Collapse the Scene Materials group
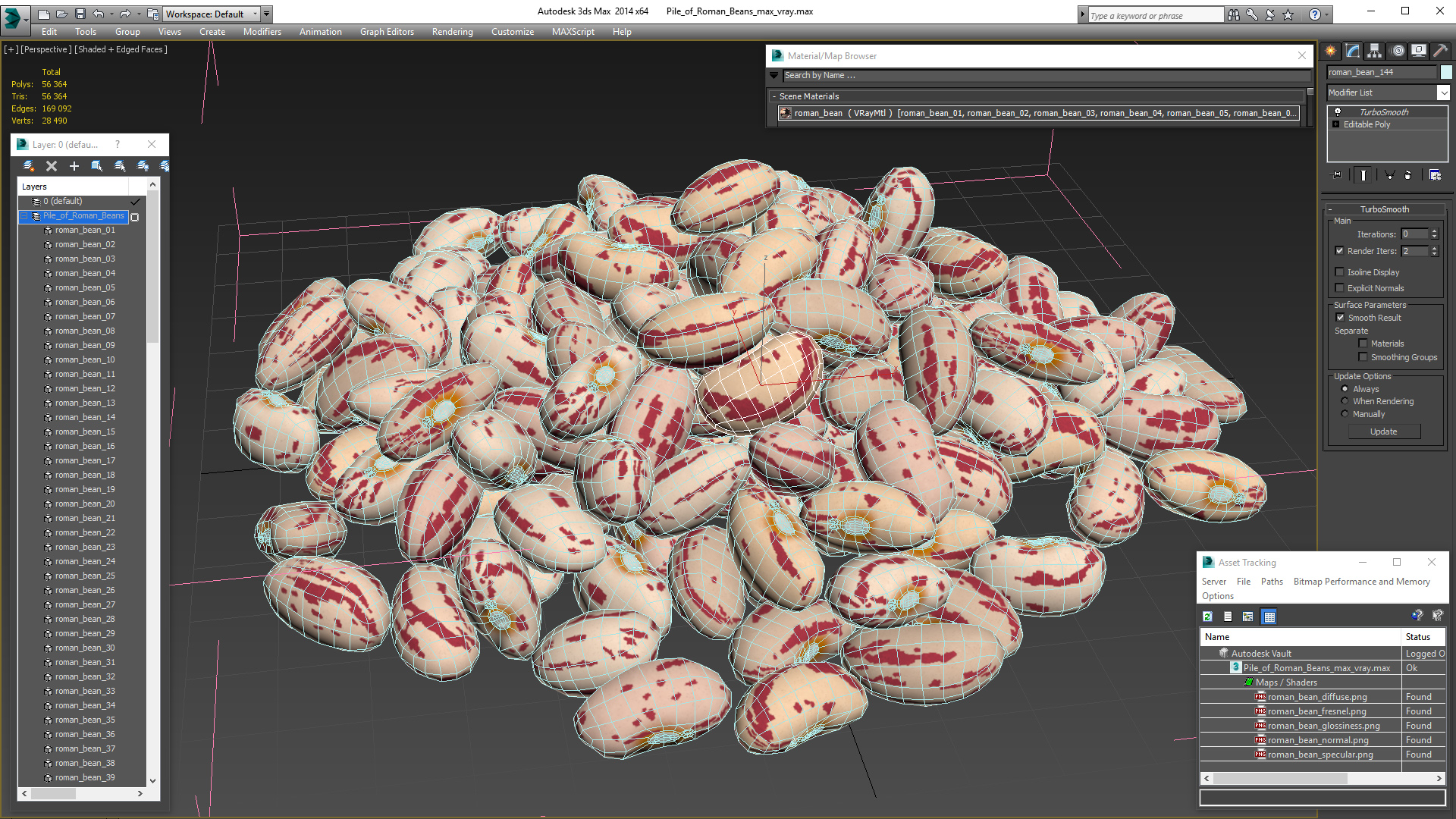Image resolution: width=1456 pixels, height=819 pixels. 774,96
